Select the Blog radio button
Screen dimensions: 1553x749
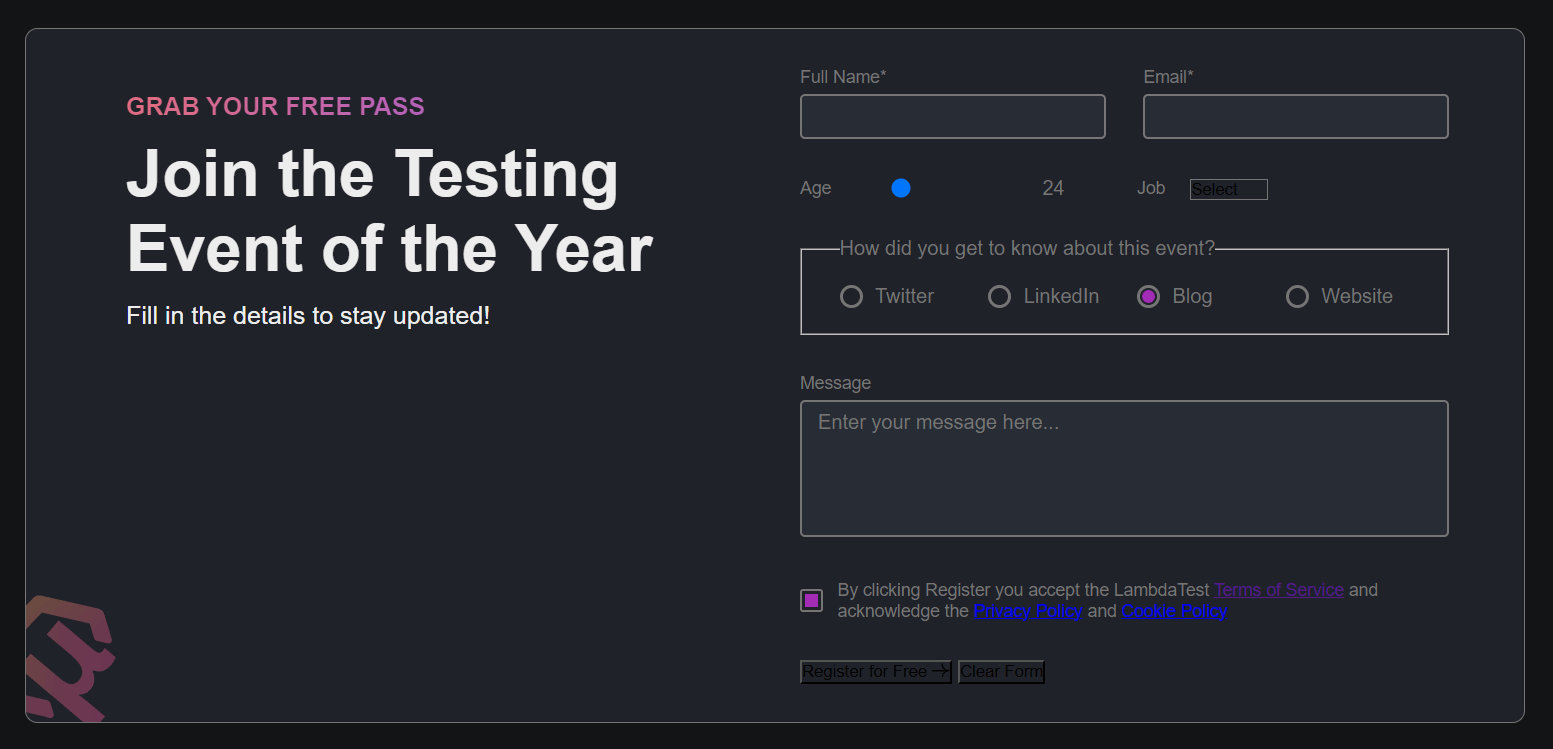click(1148, 297)
